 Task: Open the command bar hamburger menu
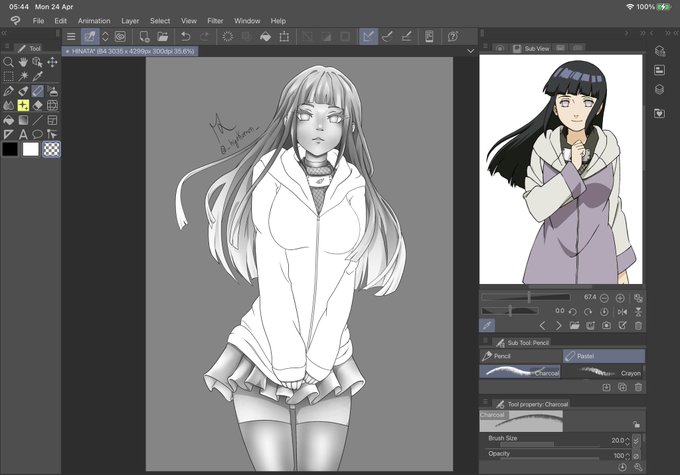pyautogui.click(x=71, y=36)
